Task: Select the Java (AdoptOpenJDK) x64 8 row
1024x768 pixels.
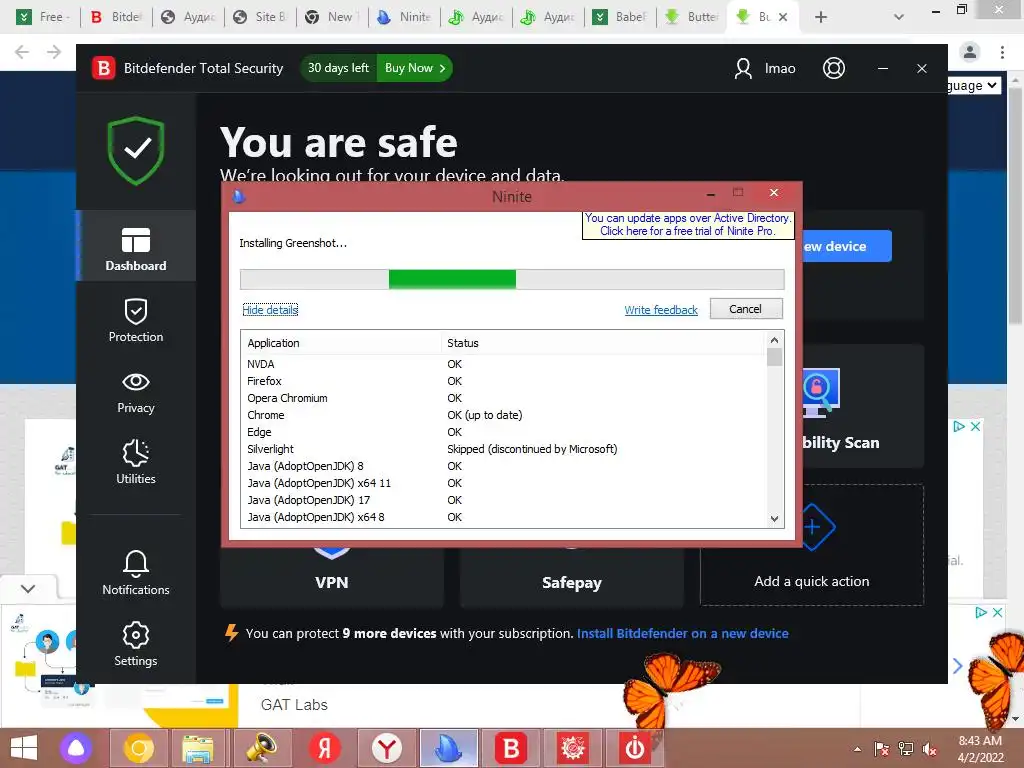Action: [x=504, y=517]
